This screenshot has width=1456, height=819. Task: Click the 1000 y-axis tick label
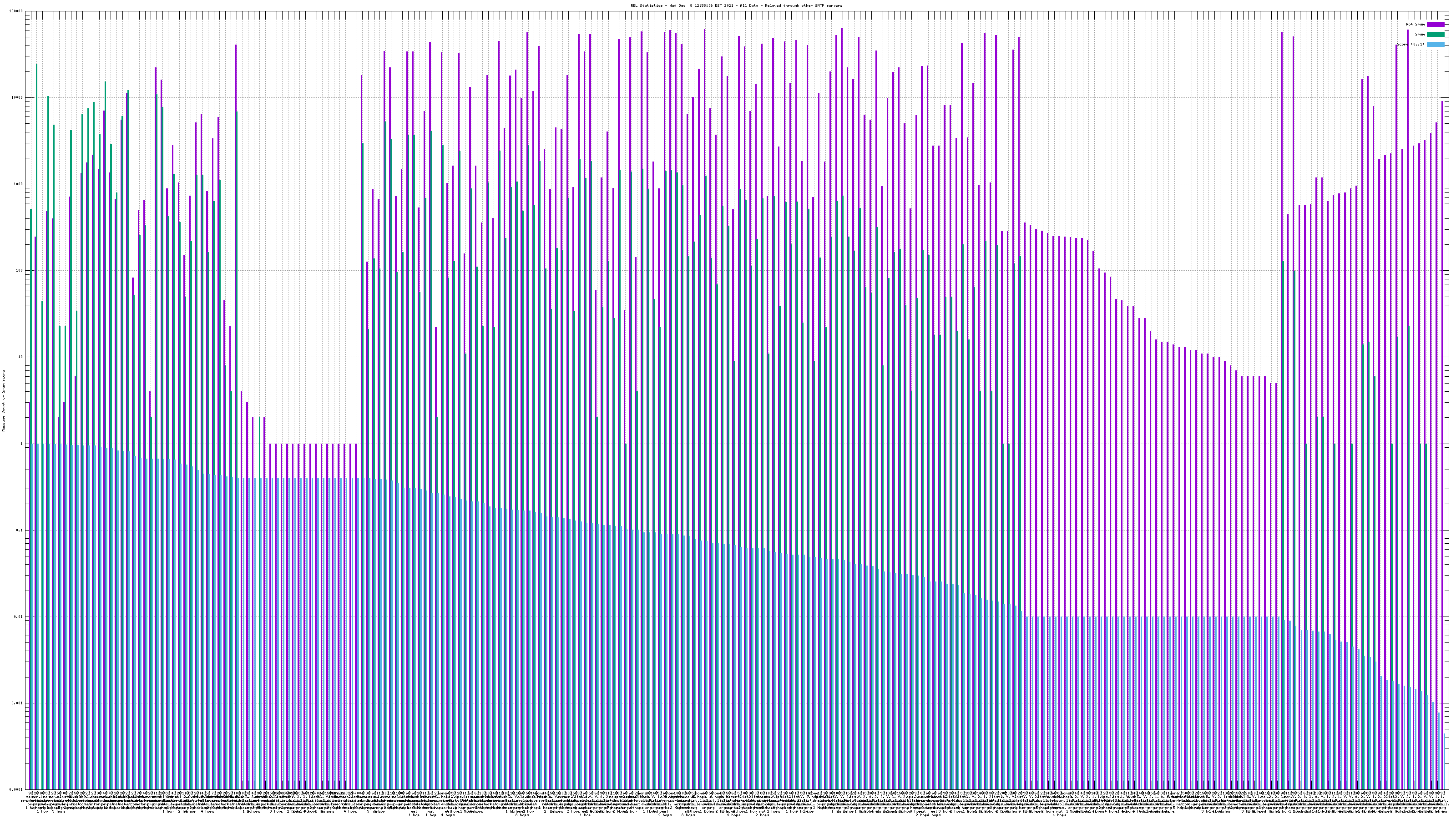[x=19, y=184]
